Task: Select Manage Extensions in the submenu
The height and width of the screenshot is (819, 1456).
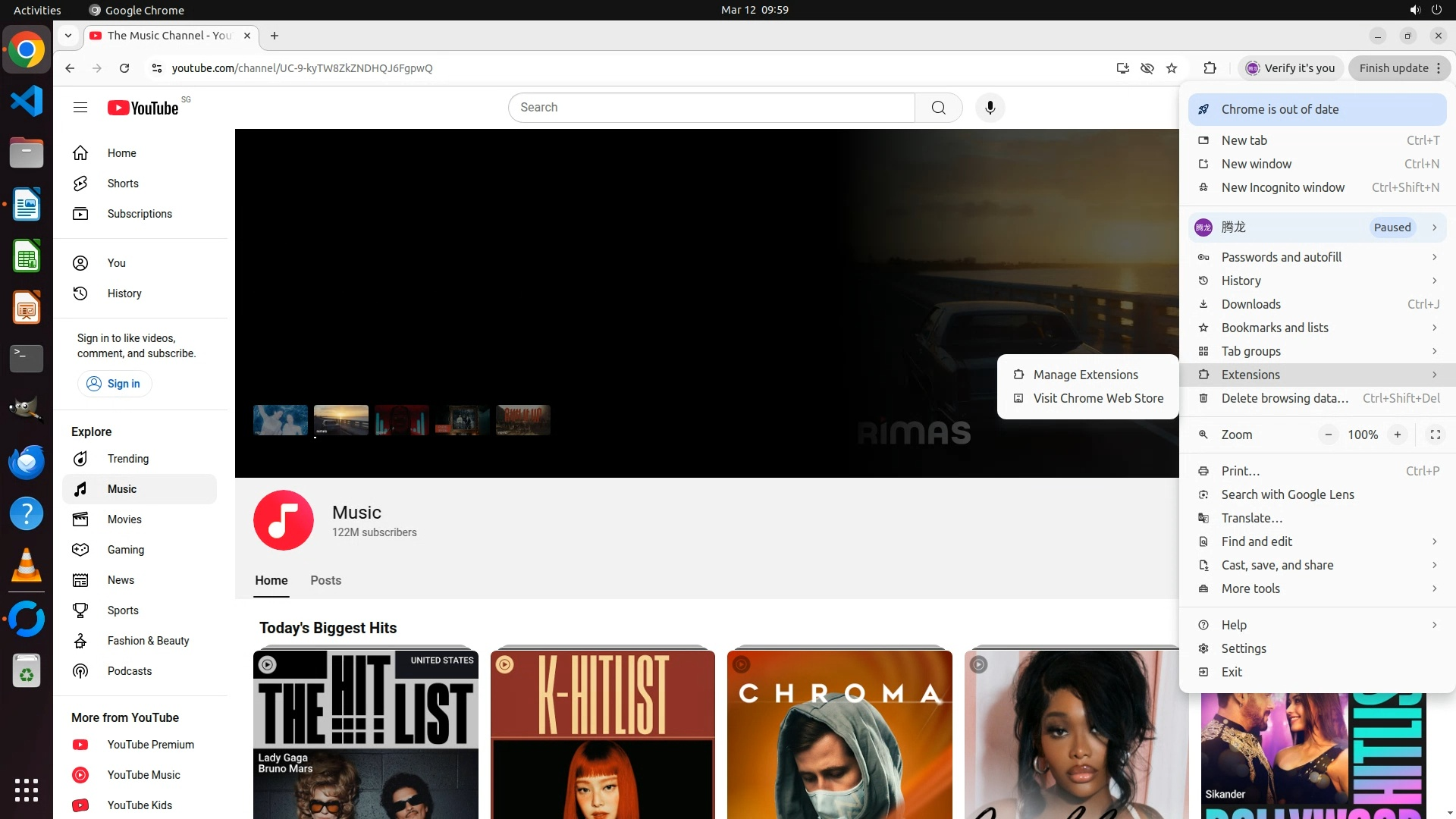Action: [1085, 375]
